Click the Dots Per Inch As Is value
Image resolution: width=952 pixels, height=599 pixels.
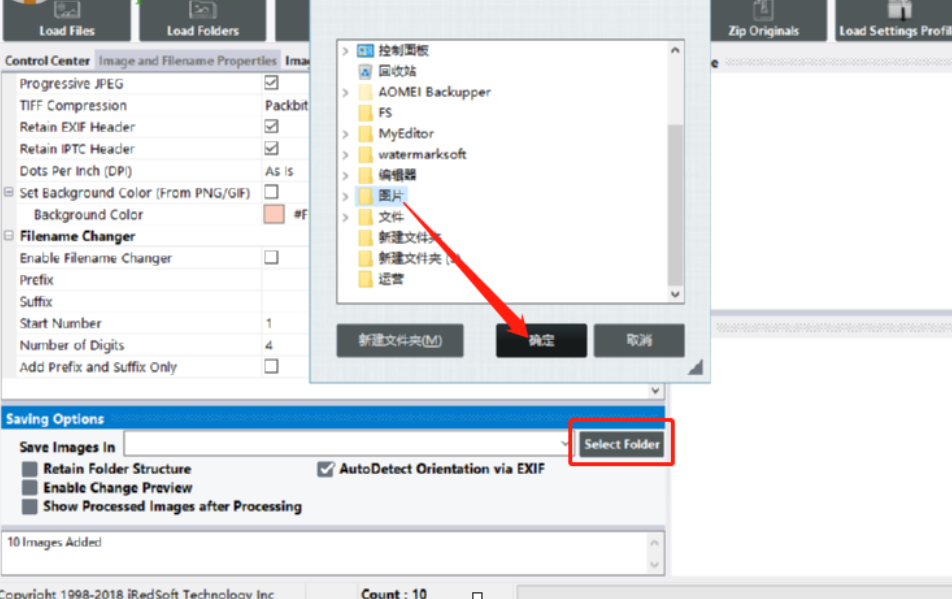(x=279, y=171)
